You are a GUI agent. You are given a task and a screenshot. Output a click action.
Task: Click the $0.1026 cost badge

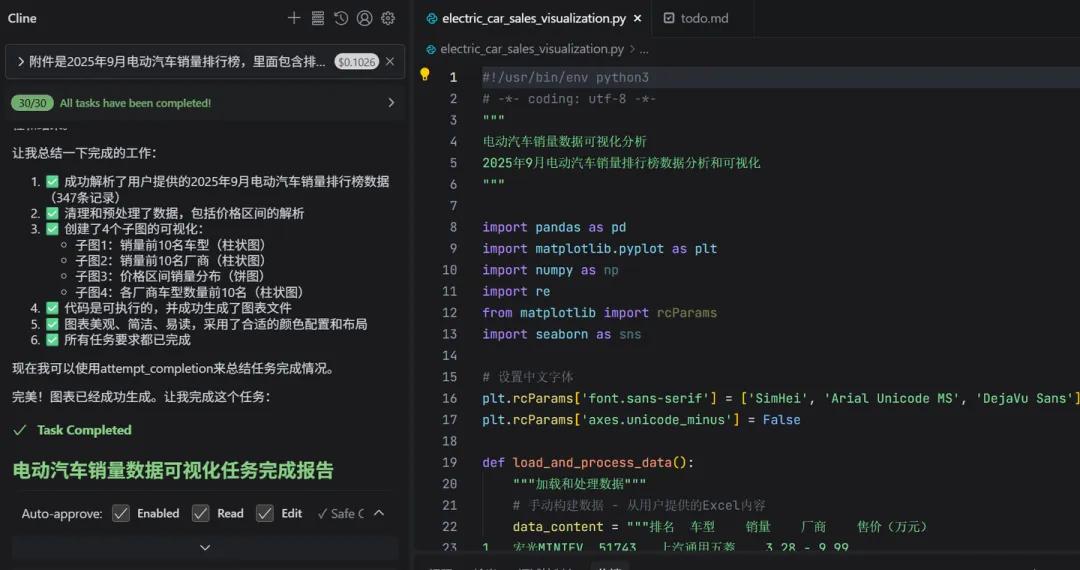point(357,62)
